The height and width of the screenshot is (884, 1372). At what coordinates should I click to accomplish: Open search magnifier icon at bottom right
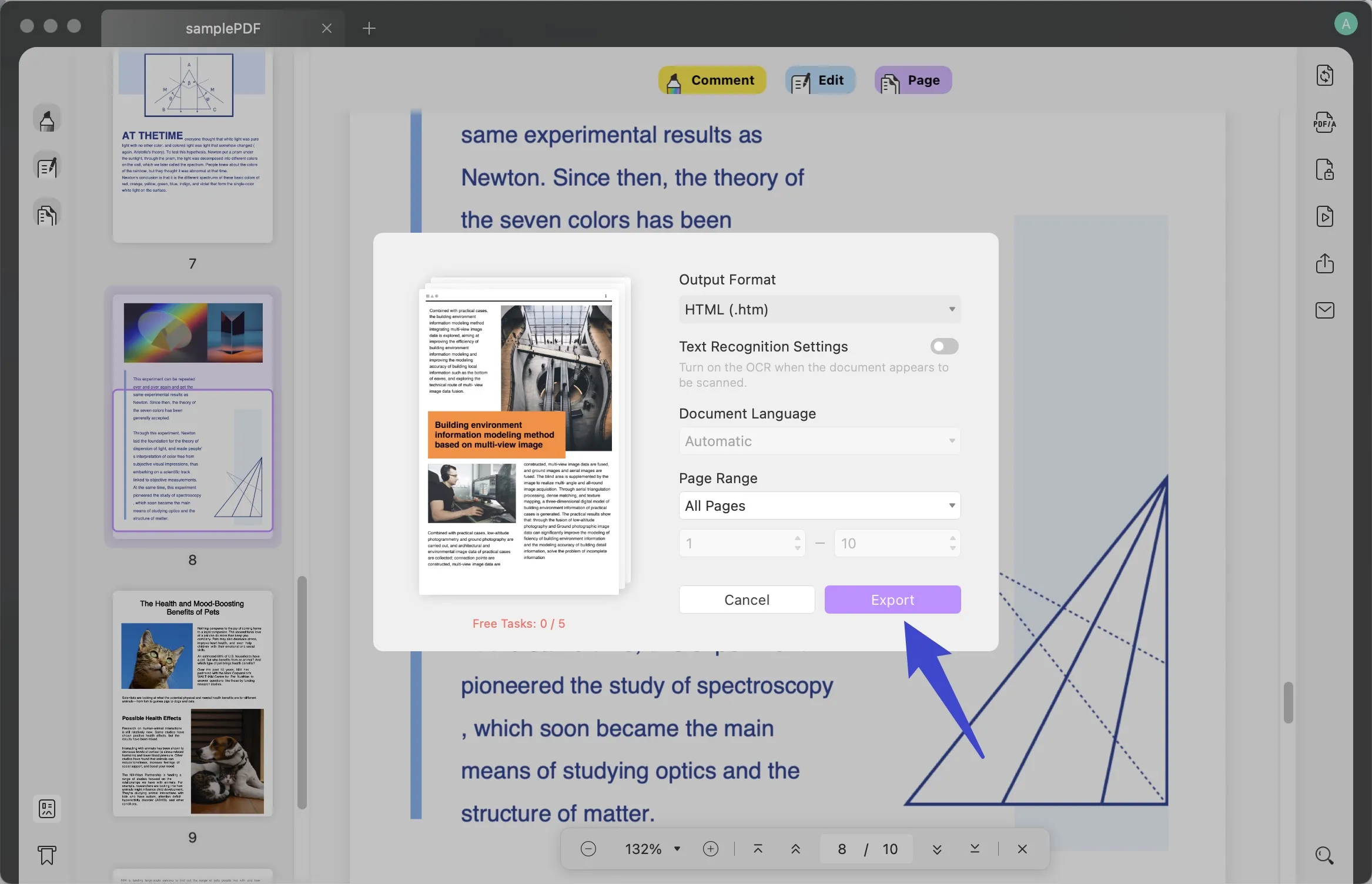coord(1324,855)
